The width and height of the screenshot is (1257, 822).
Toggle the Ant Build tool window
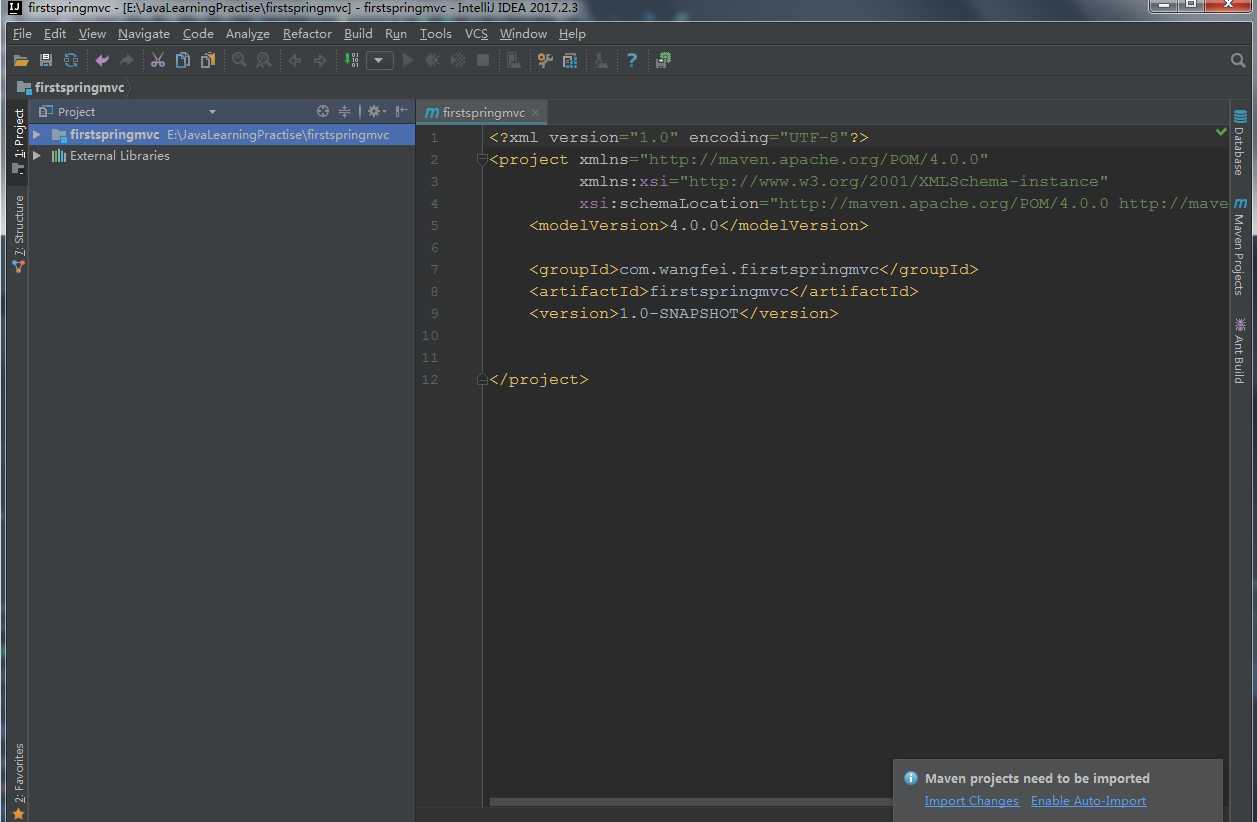(x=1240, y=351)
